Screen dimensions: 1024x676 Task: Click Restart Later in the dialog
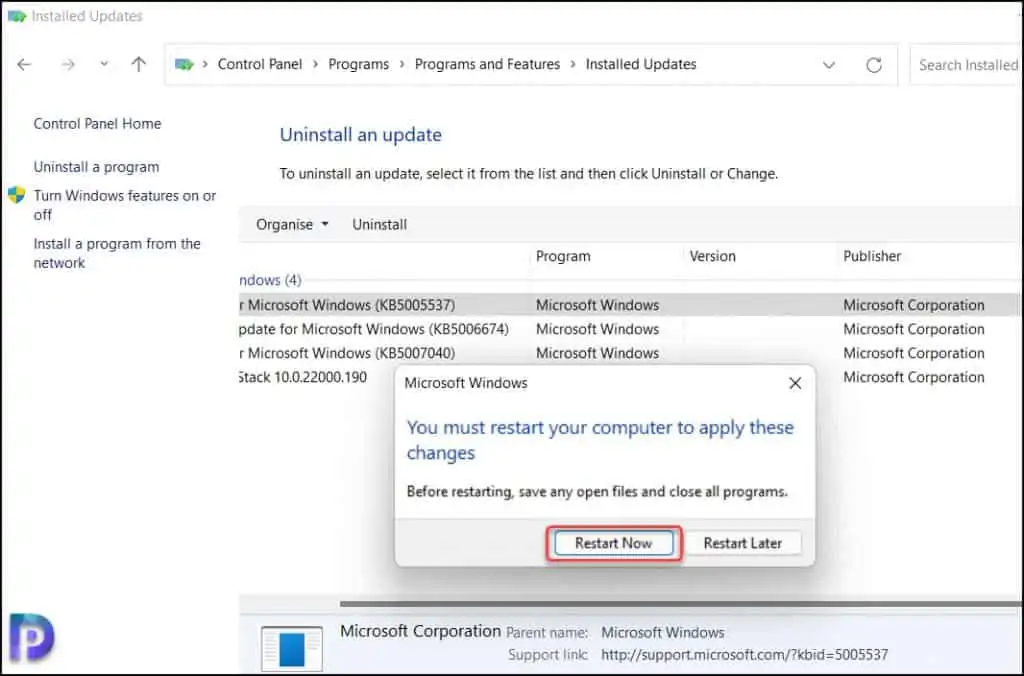[743, 543]
